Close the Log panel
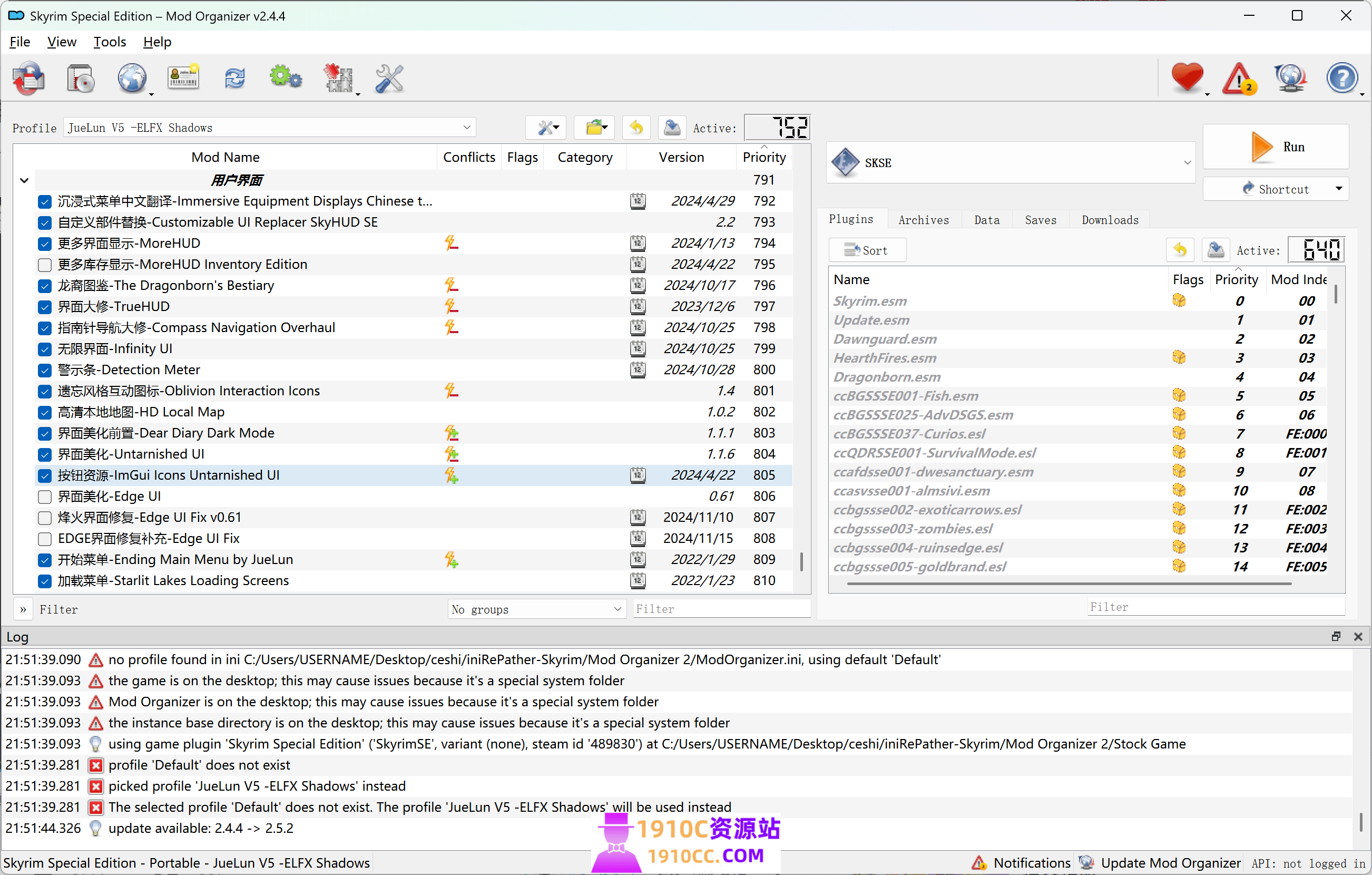The image size is (1372, 875). click(1358, 637)
